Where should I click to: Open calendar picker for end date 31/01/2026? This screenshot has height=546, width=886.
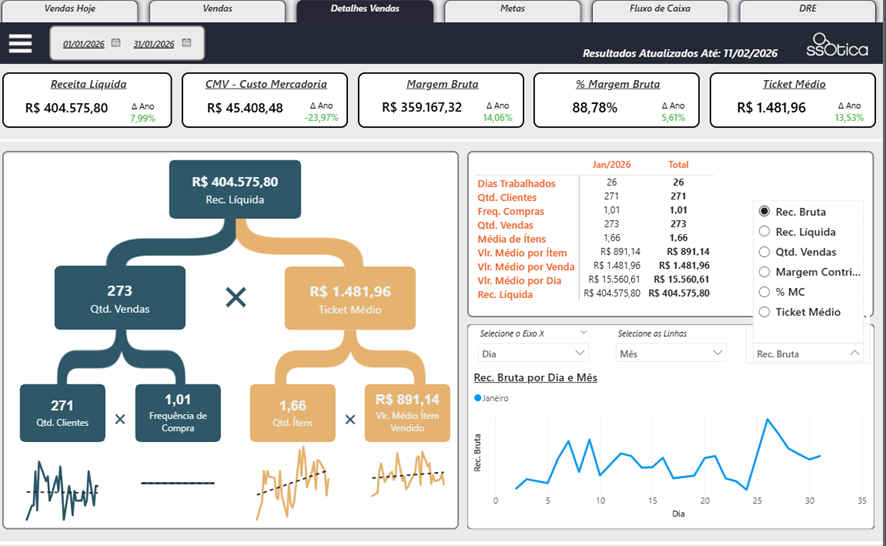coord(186,43)
